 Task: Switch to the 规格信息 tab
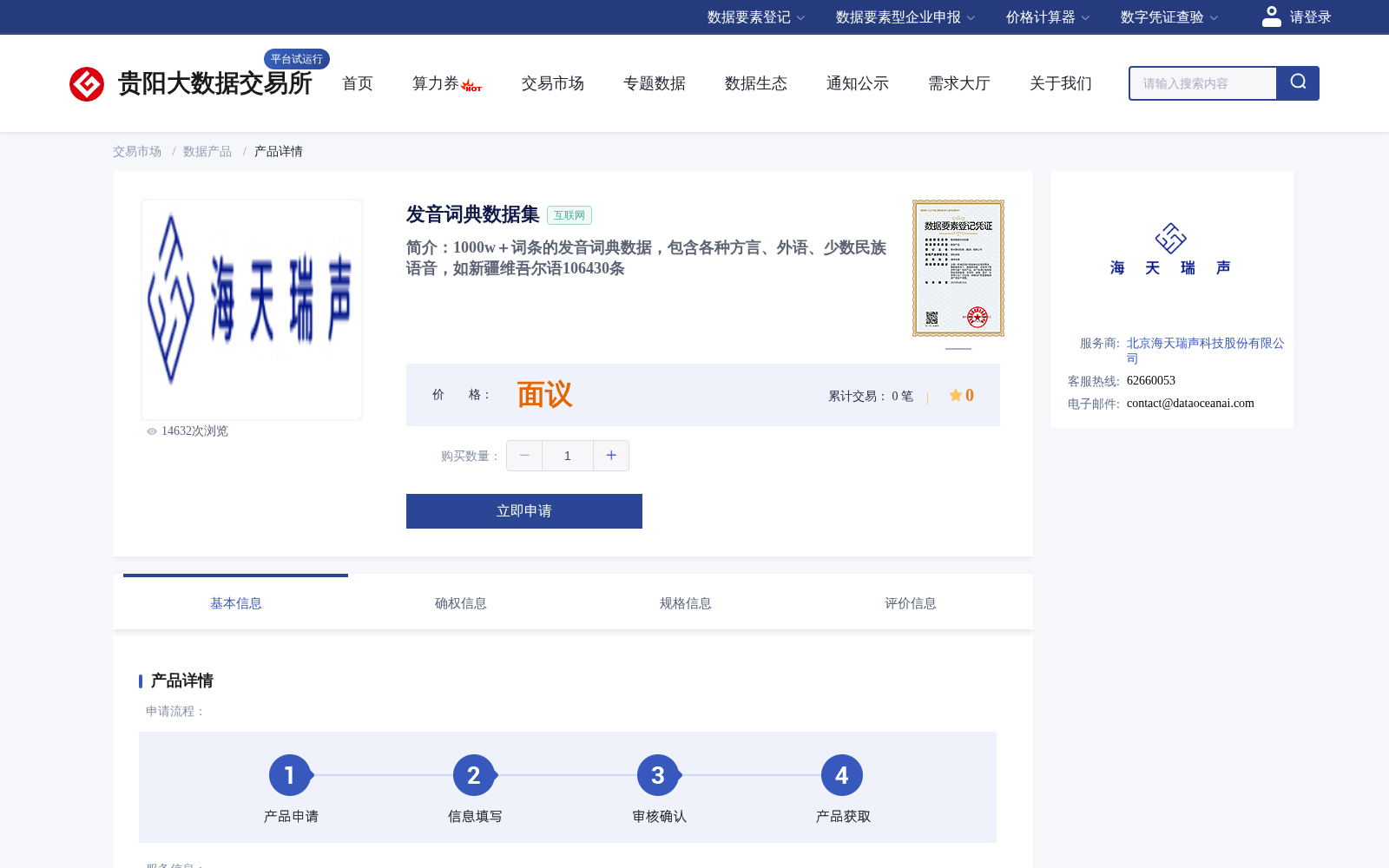coord(685,602)
